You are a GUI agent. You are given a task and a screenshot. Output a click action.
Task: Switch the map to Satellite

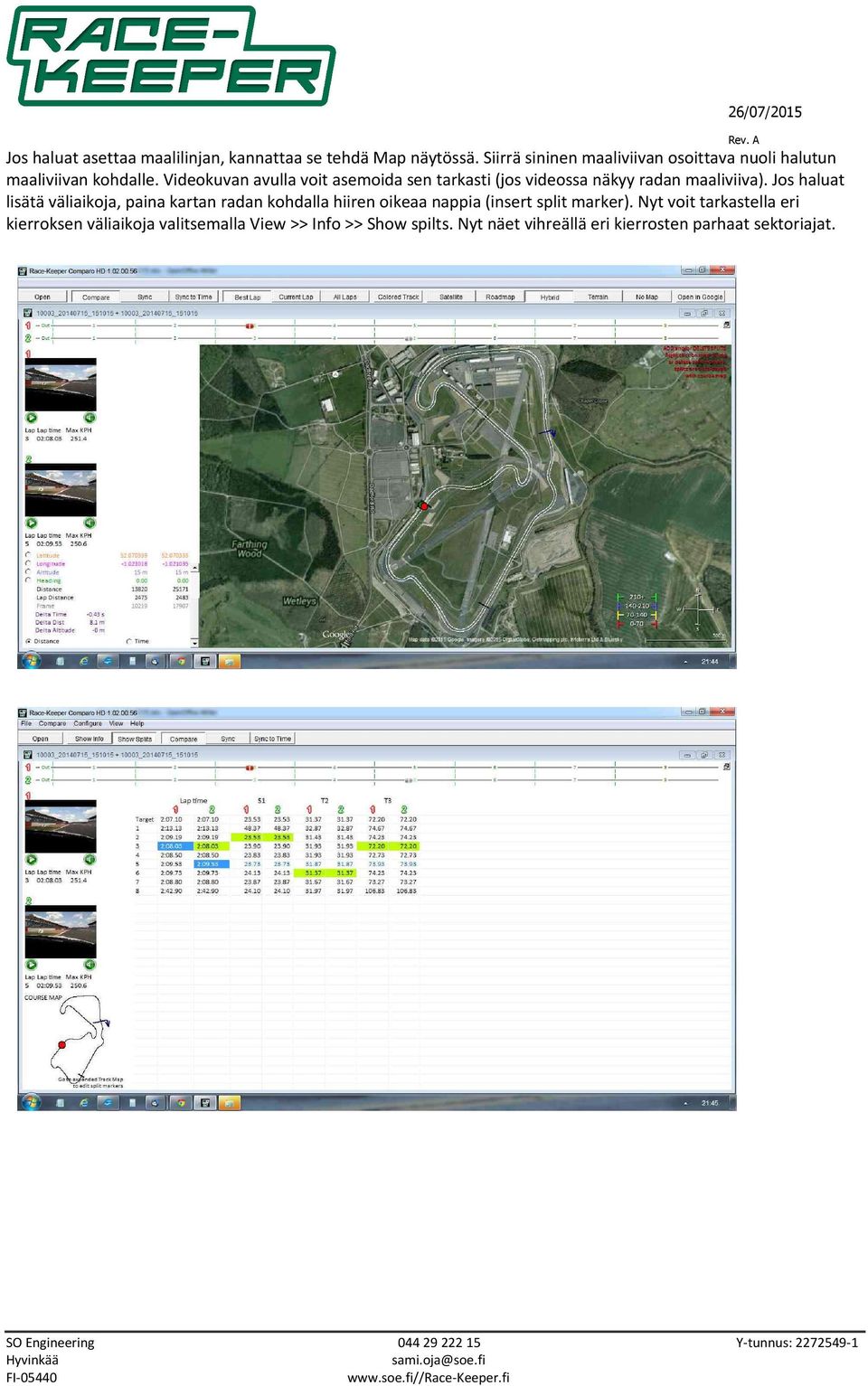point(451,297)
